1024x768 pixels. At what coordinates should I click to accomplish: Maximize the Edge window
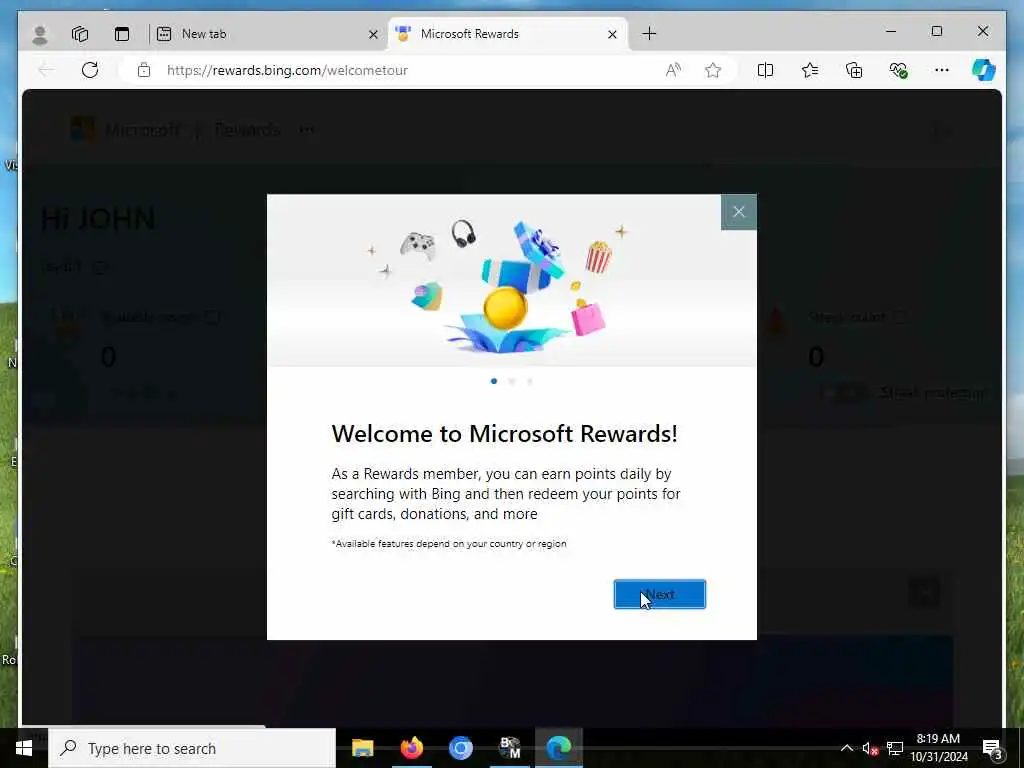pyautogui.click(x=936, y=31)
